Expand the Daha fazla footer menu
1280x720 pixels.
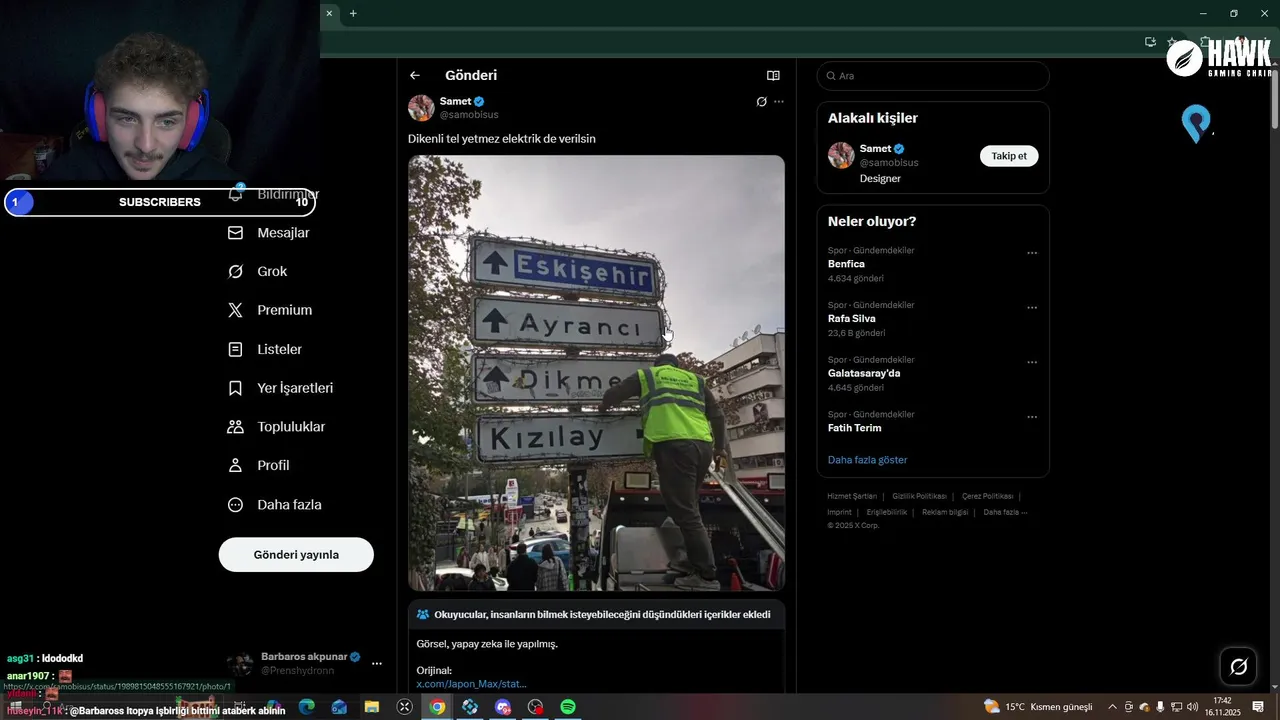(x=1005, y=512)
